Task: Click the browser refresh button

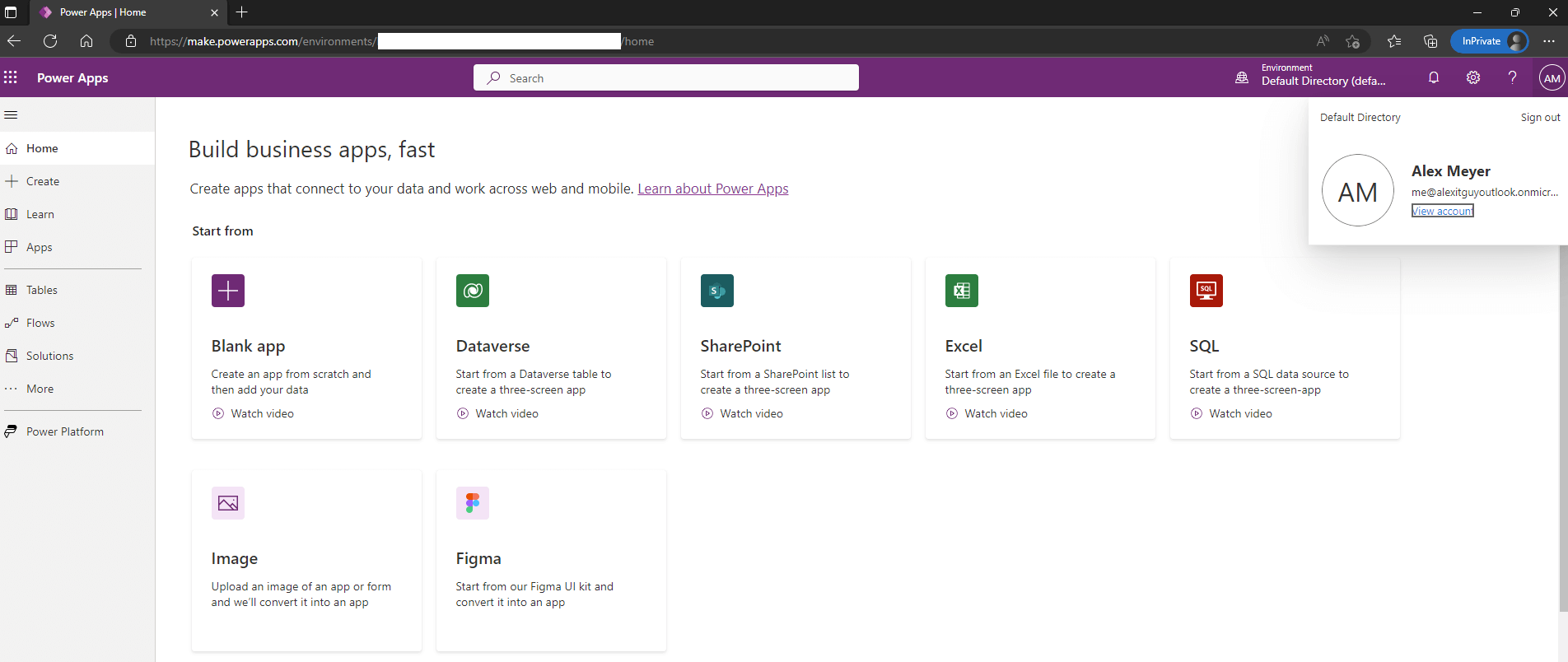Action: pyautogui.click(x=50, y=41)
